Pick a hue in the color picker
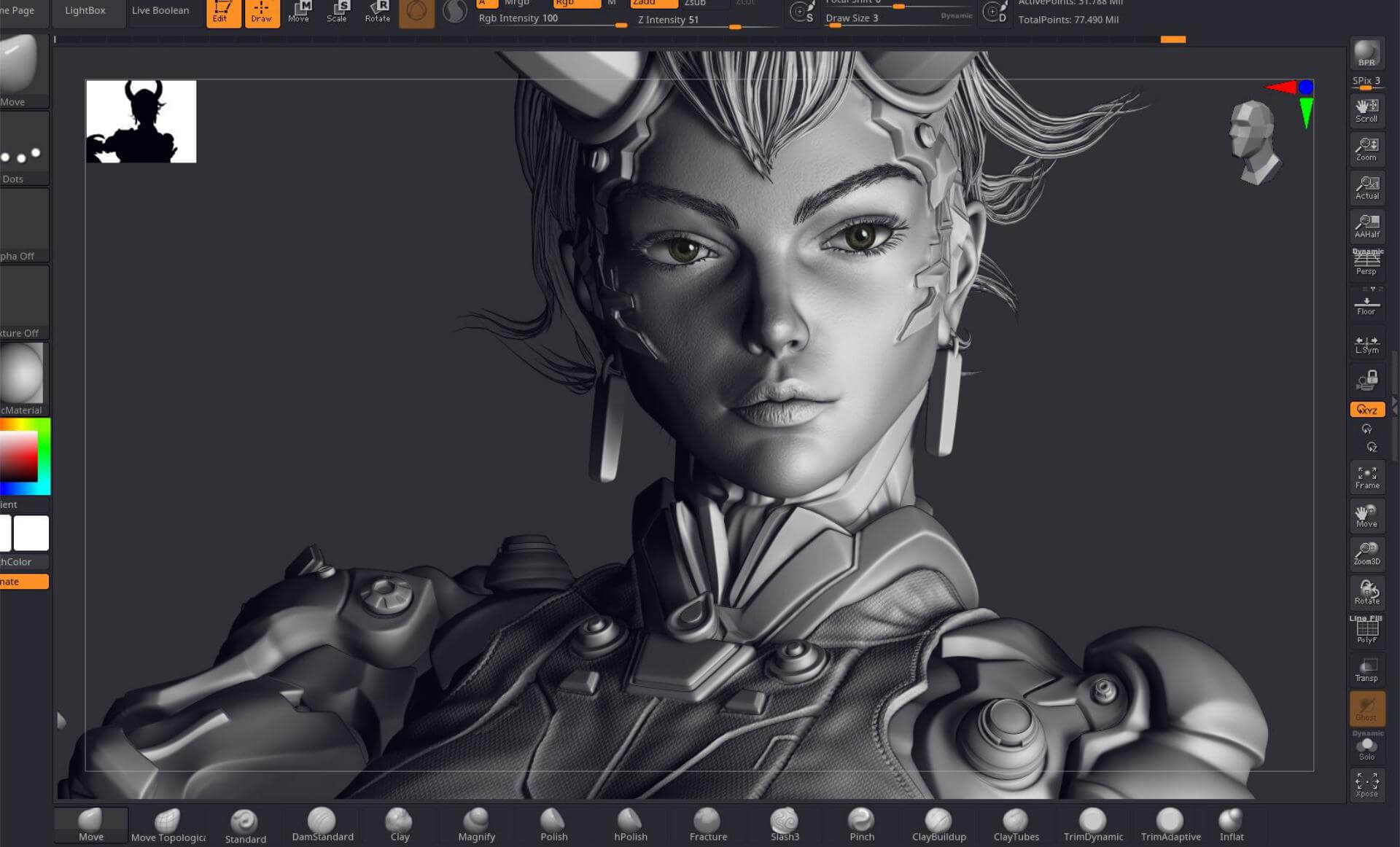 coord(25,456)
